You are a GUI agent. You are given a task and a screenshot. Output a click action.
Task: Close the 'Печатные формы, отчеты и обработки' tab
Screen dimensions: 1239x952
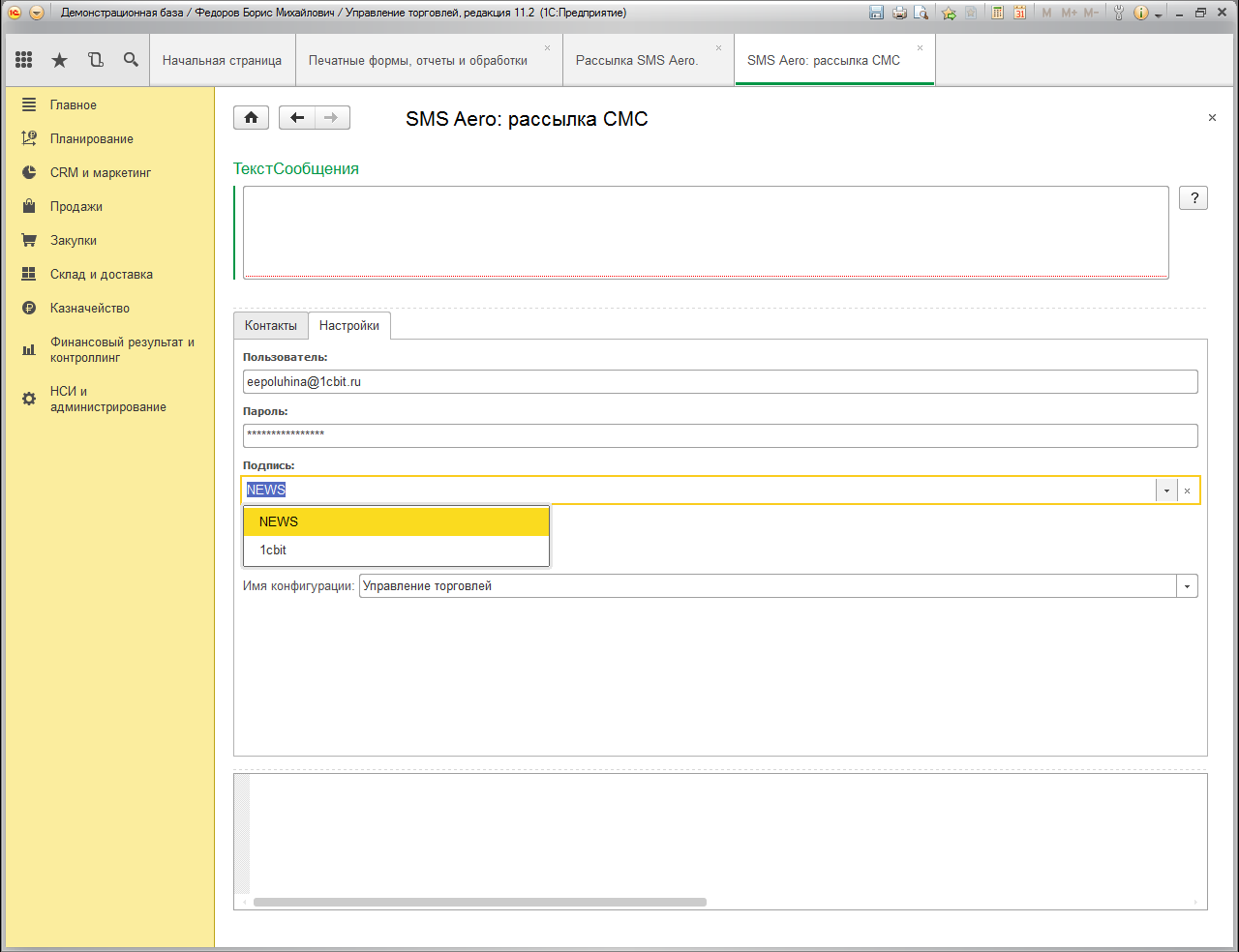point(547,47)
